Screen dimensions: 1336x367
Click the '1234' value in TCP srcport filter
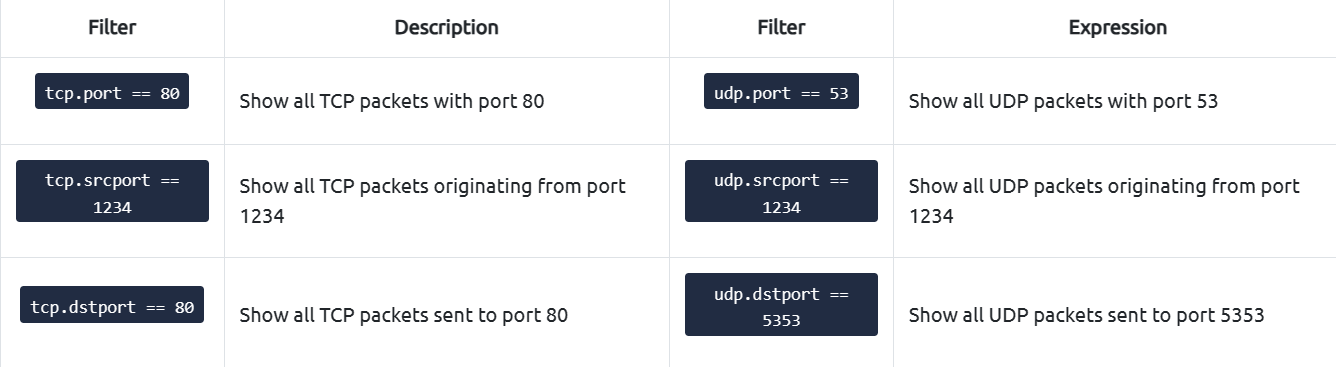click(112, 207)
